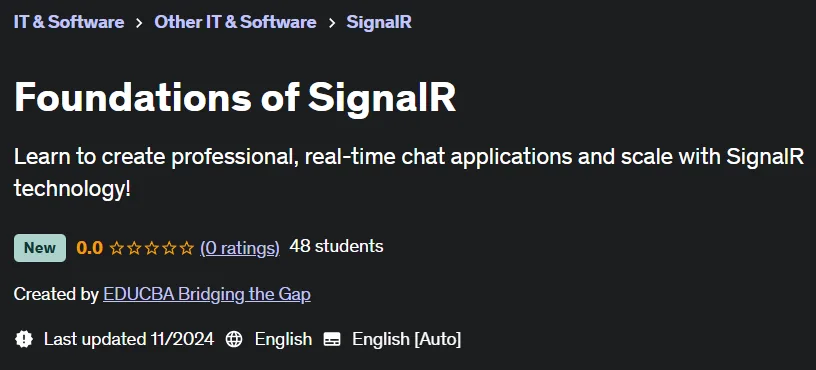Click the second breadcrumb chevron separator
Image resolution: width=816 pixels, height=370 pixels.
click(332, 23)
